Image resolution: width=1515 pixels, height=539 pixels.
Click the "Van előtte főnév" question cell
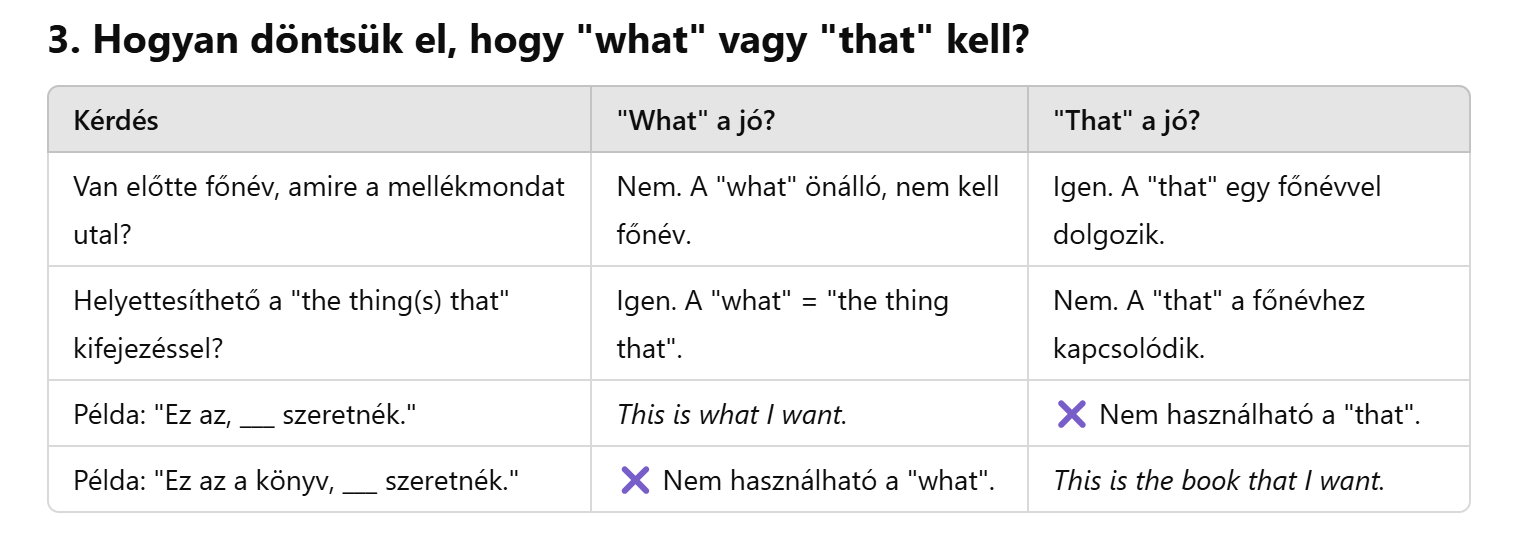(x=319, y=210)
